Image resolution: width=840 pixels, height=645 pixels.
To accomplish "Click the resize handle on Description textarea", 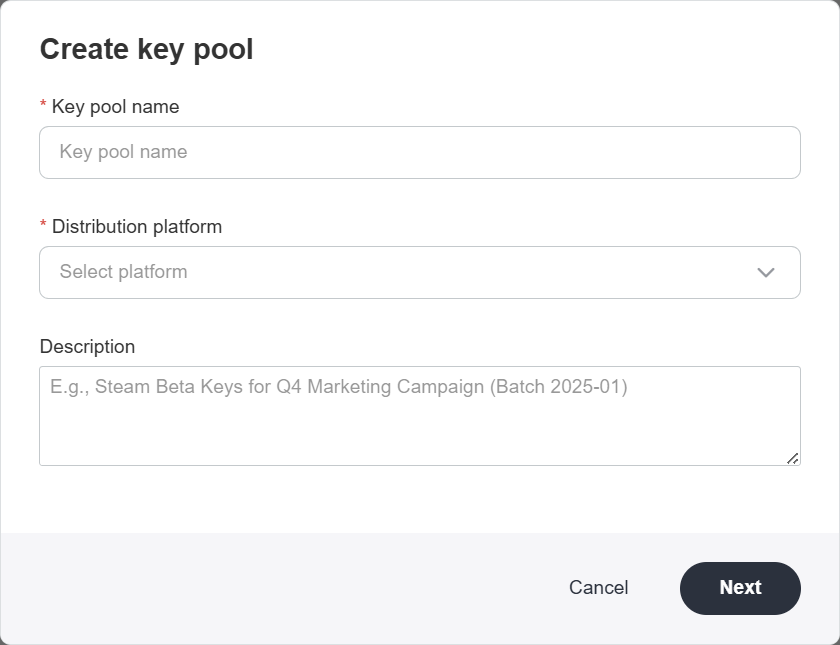I will point(793,458).
